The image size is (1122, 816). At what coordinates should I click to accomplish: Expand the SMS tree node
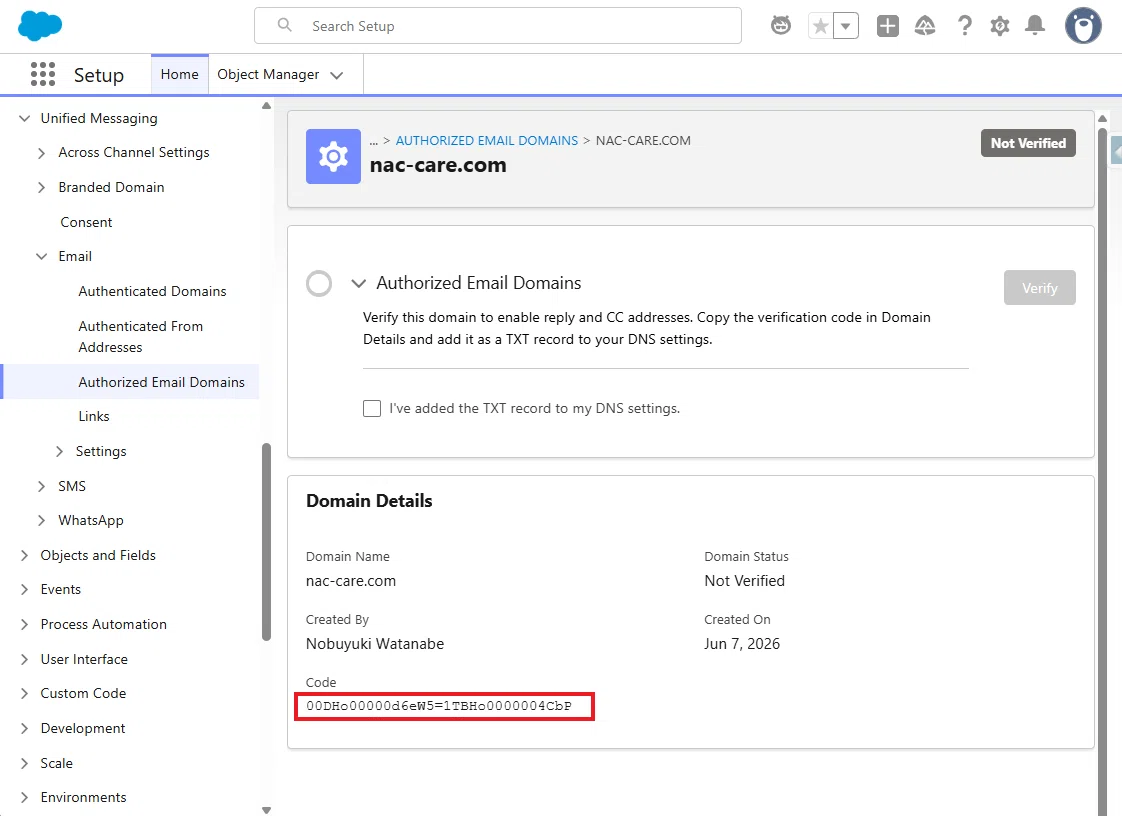point(42,486)
